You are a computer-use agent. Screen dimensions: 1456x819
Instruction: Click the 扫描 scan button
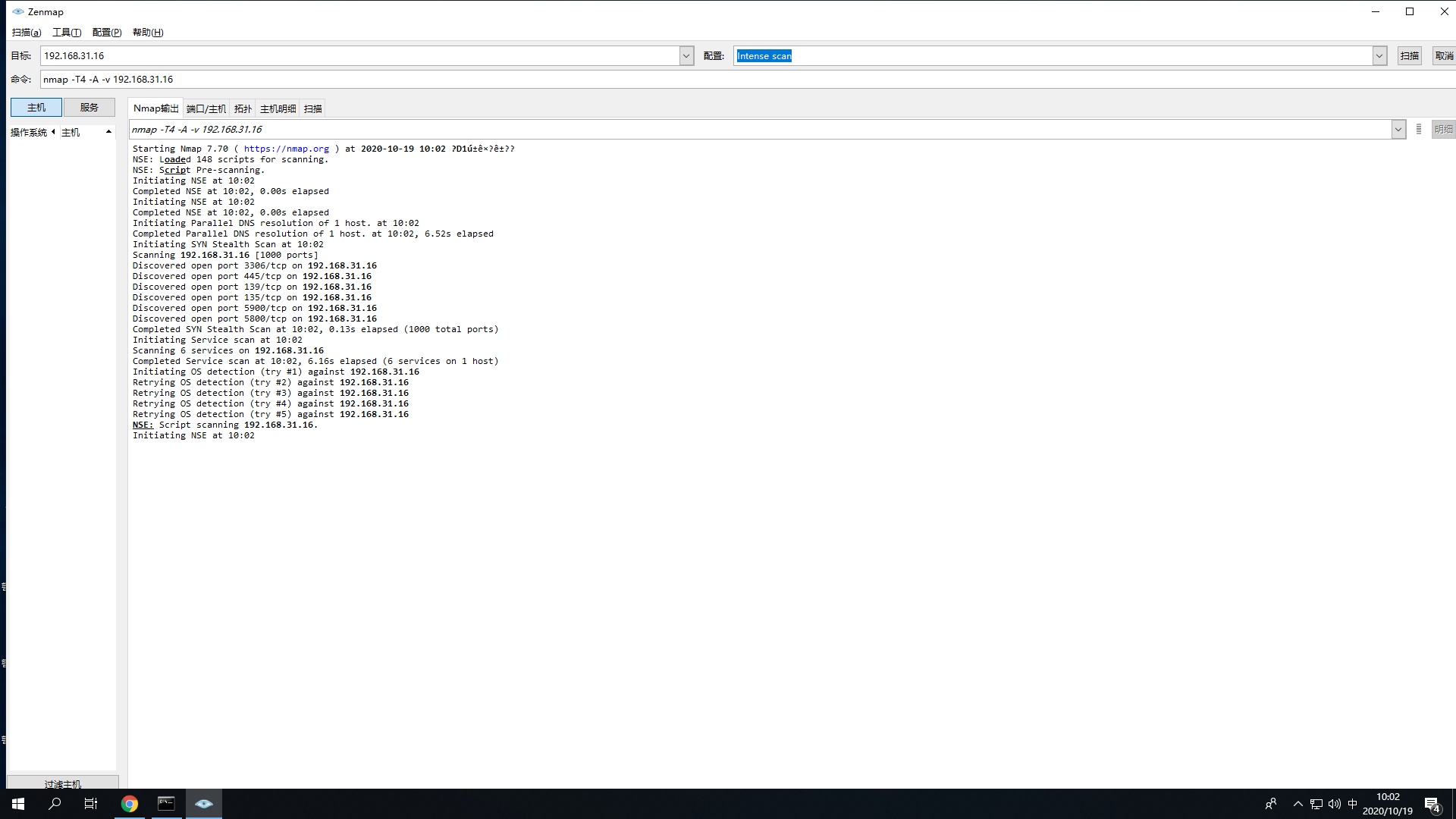[1410, 56]
